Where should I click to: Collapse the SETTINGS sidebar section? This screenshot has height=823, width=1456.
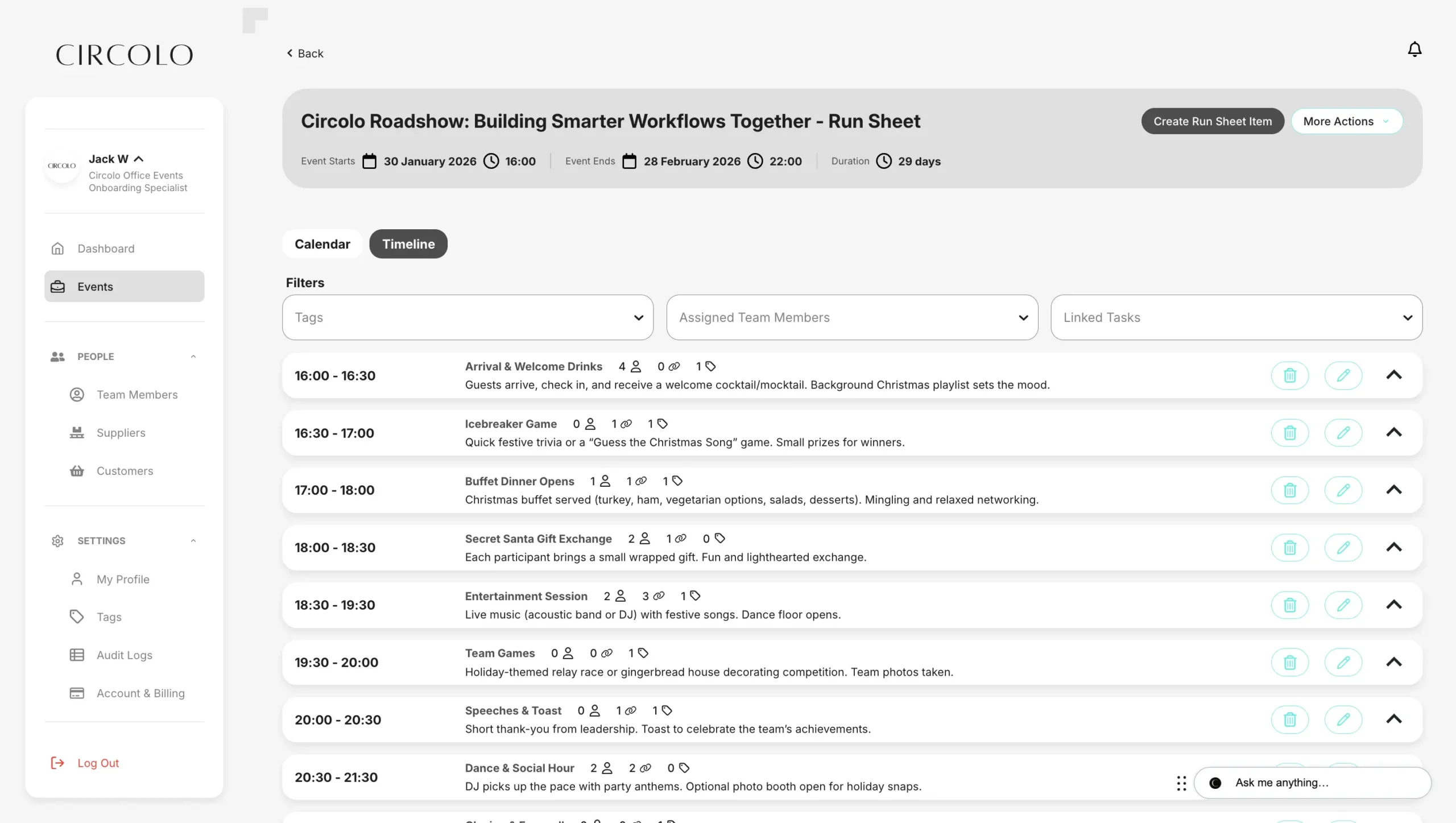(193, 541)
